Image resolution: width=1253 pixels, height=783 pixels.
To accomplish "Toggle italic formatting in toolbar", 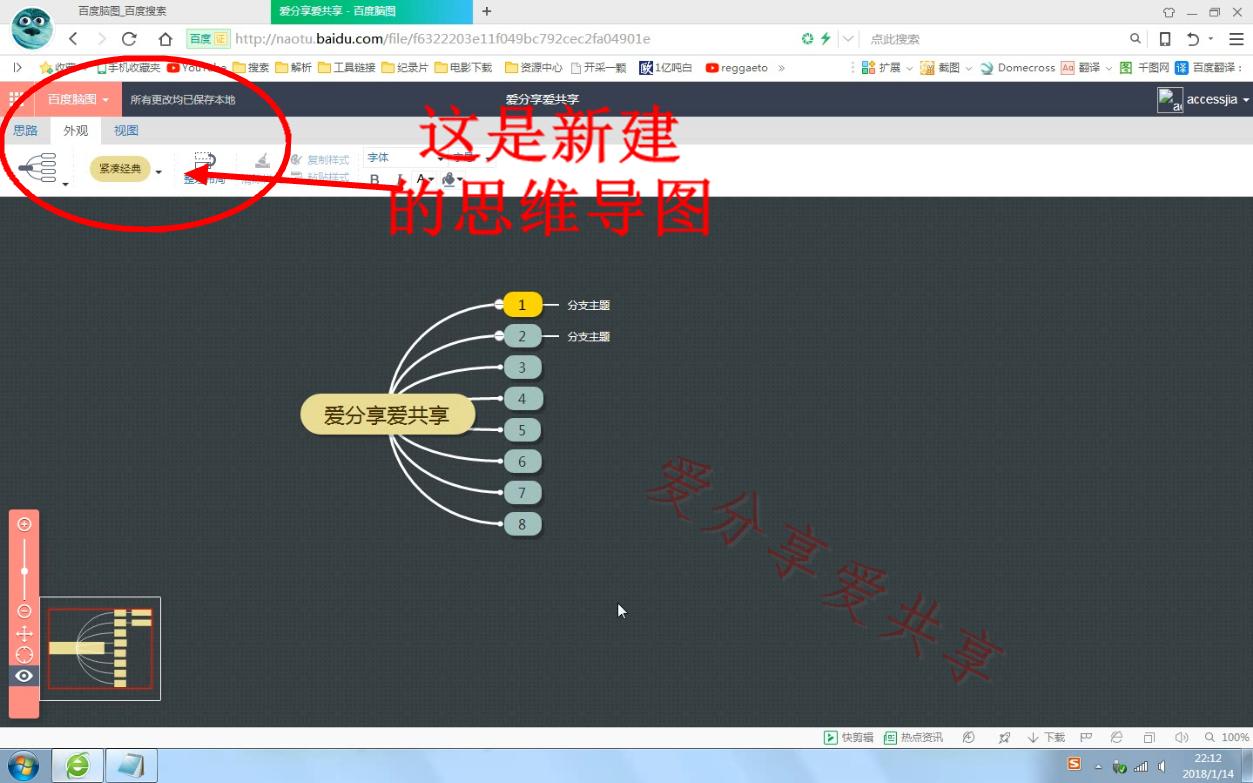I will pos(399,179).
